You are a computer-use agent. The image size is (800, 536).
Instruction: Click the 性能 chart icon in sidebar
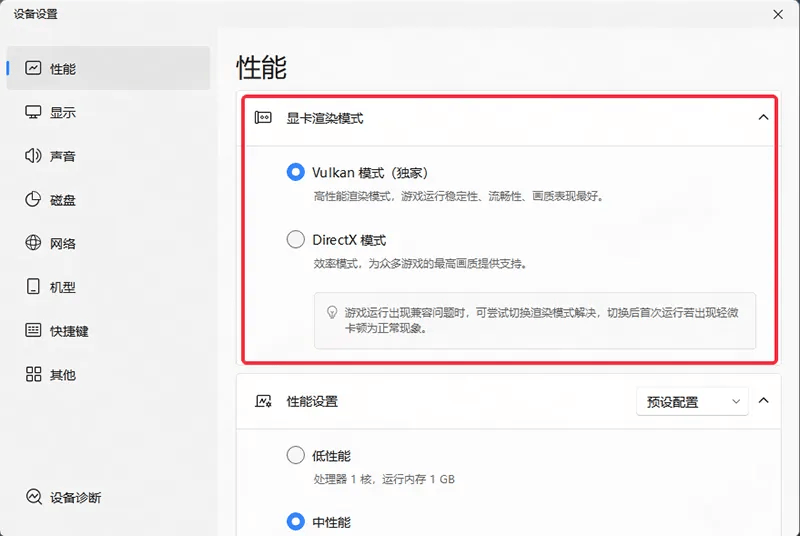(34, 69)
